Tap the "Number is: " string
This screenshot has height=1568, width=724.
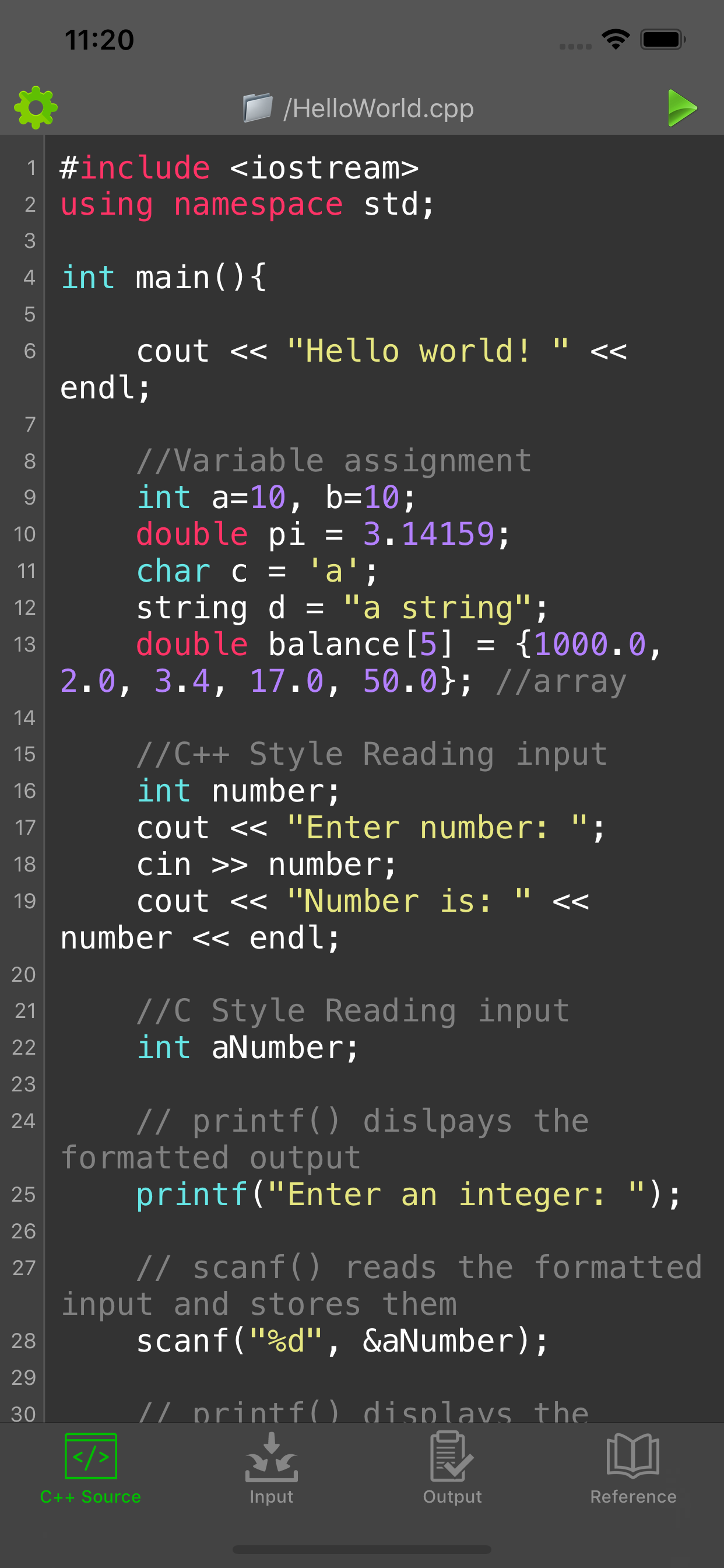(409, 901)
